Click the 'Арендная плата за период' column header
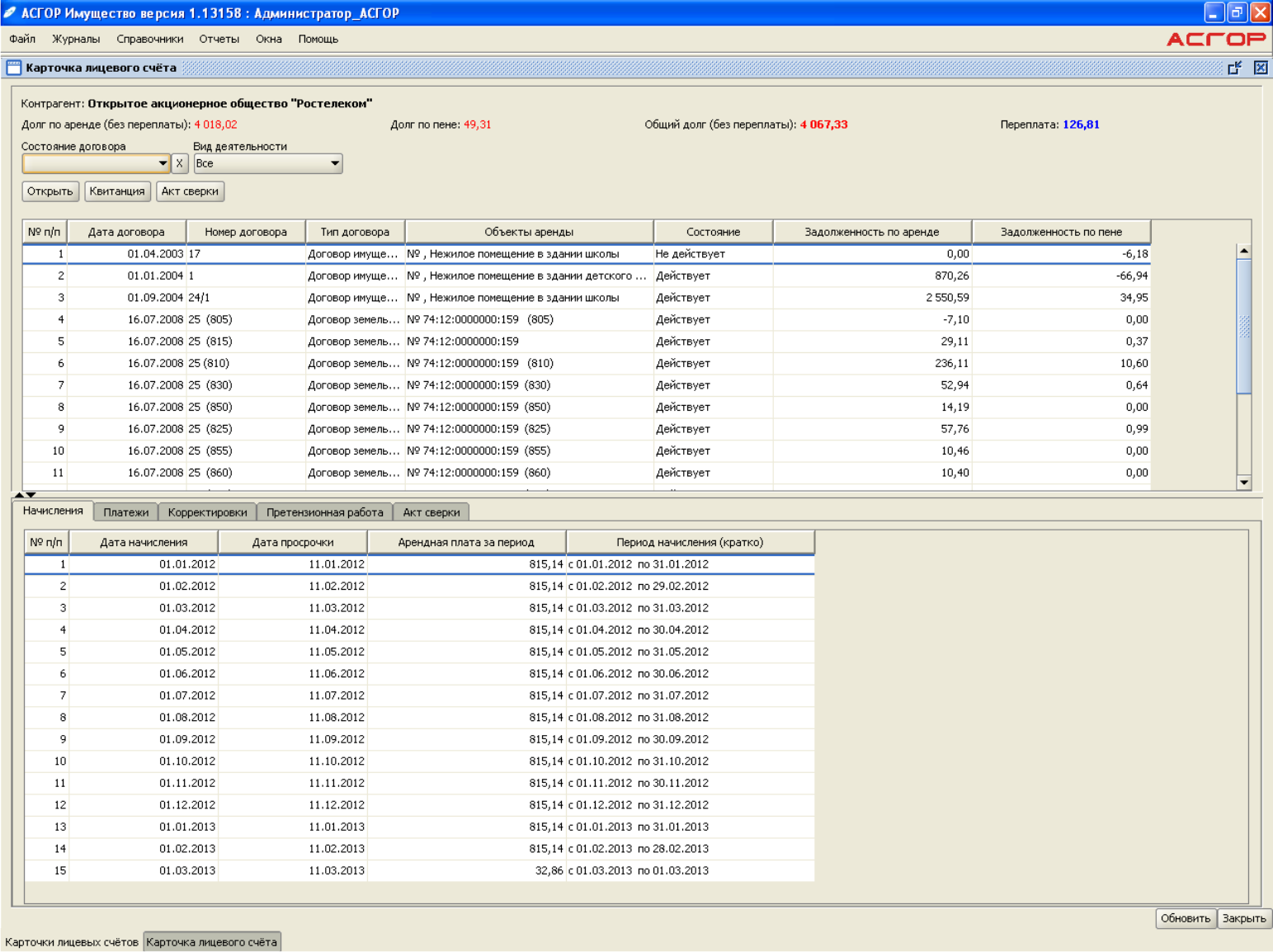The height and width of the screenshot is (952, 1273). (466, 542)
